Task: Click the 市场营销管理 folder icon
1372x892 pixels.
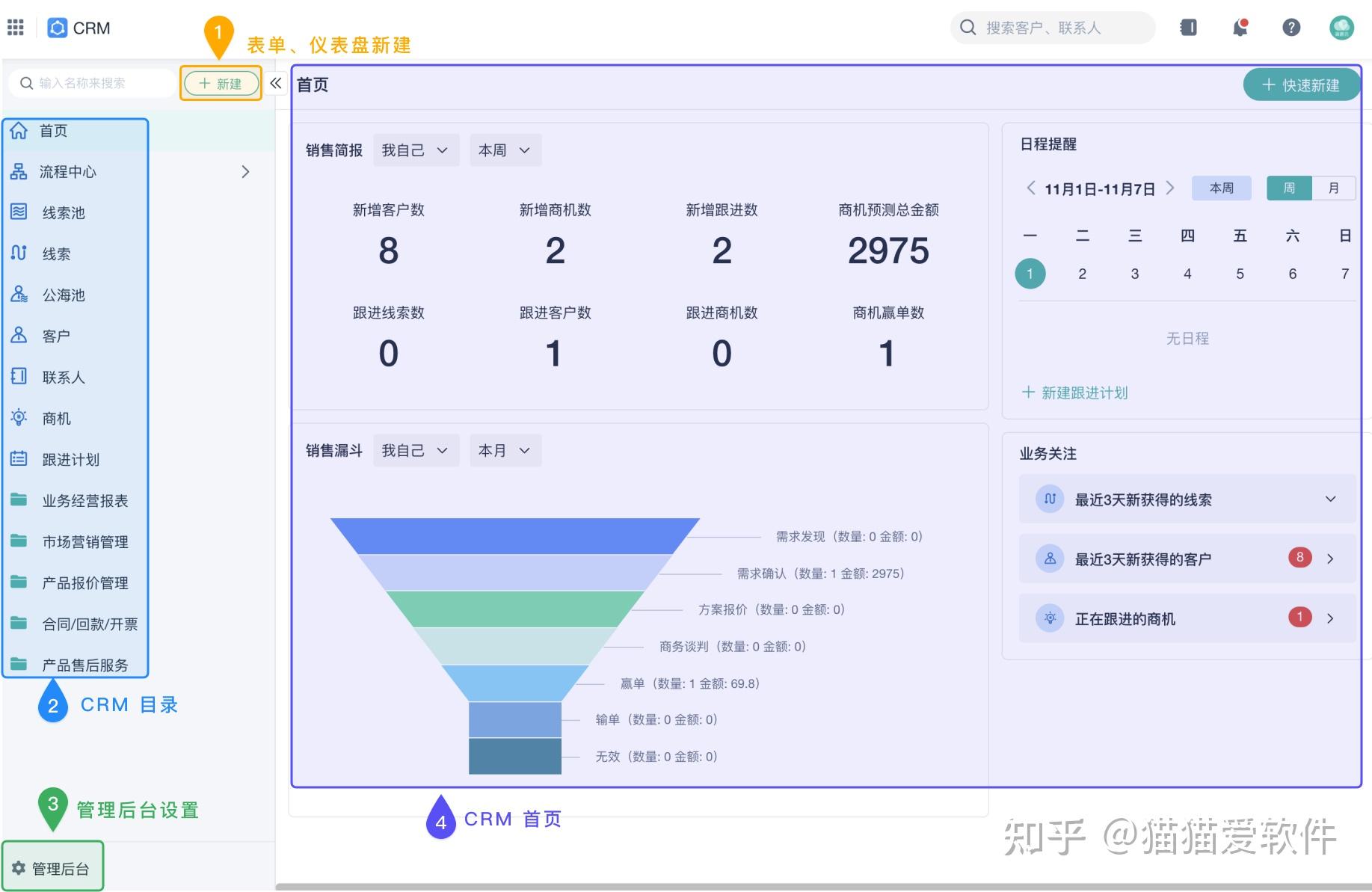Action: pos(19,541)
